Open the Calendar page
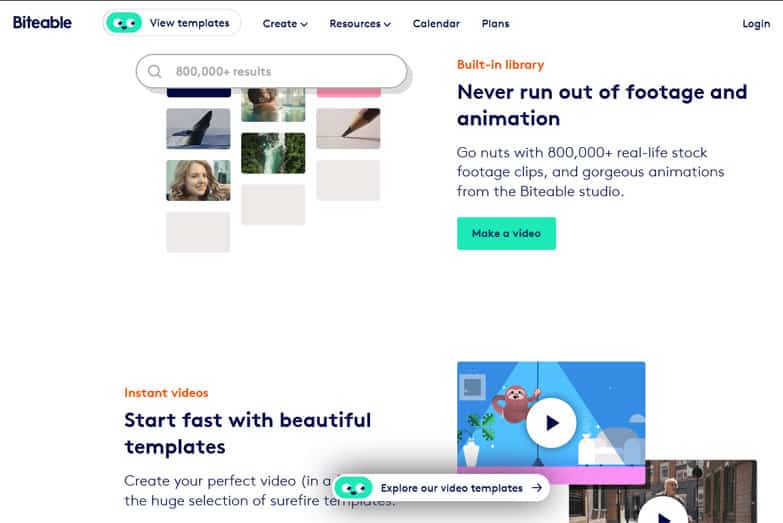 point(436,23)
